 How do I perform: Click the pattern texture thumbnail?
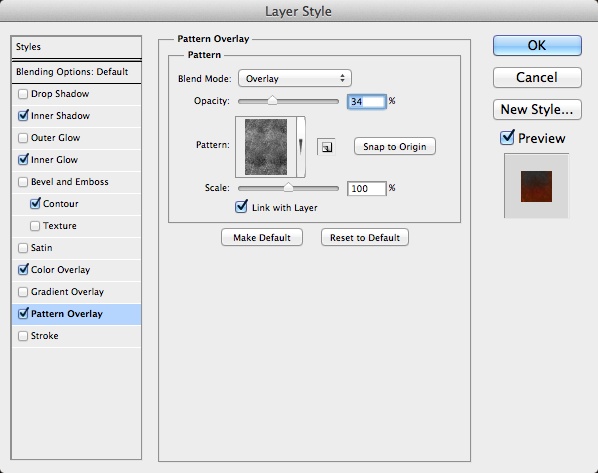(266, 147)
